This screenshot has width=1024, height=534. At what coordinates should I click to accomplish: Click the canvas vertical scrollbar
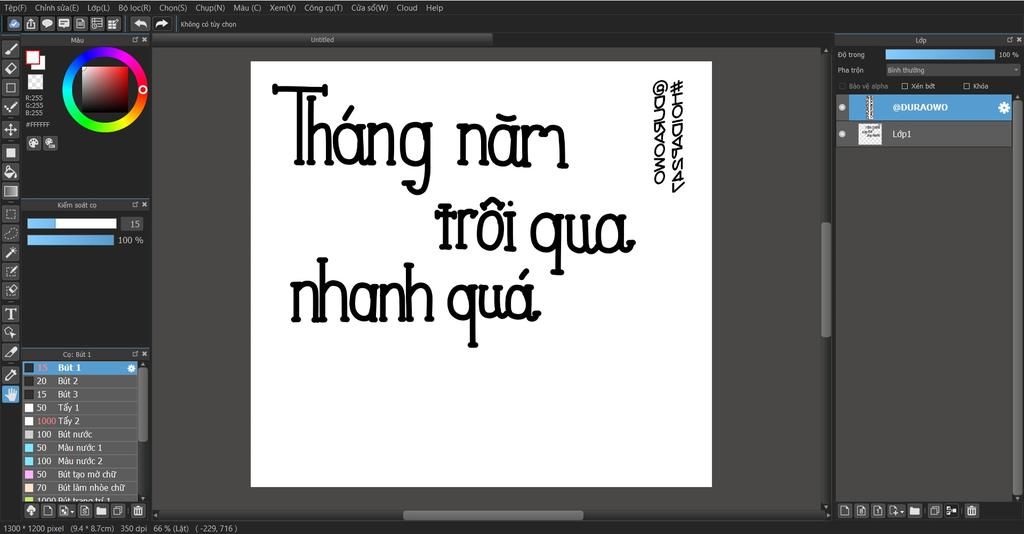click(825, 279)
